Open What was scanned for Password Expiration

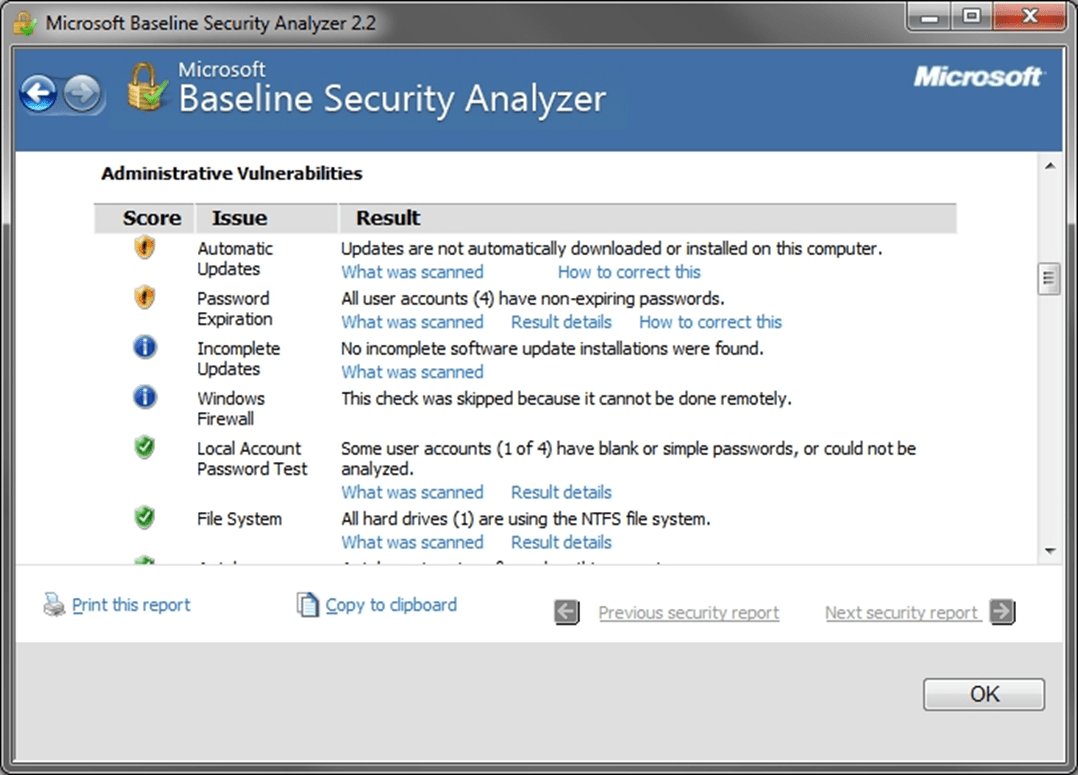[x=412, y=323]
